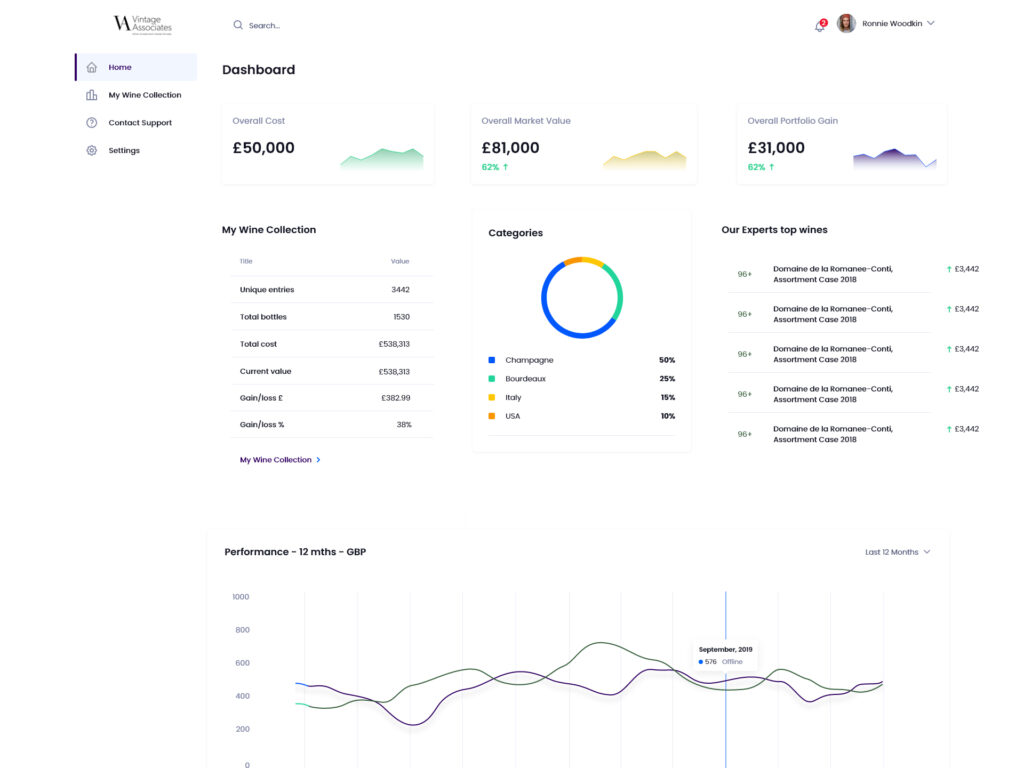Screen dimensions: 1024x768
Task: Click the Gain/loss % value 38%
Action: click(x=404, y=424)
